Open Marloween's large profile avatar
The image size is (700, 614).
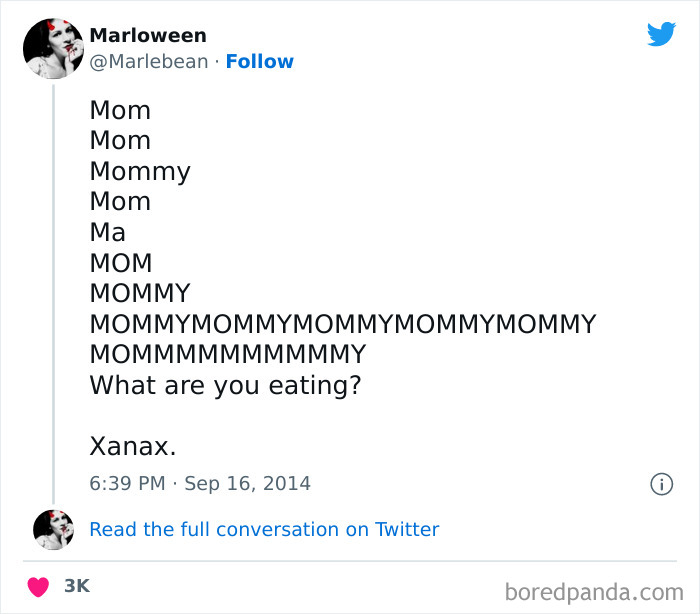pos(53,48)
